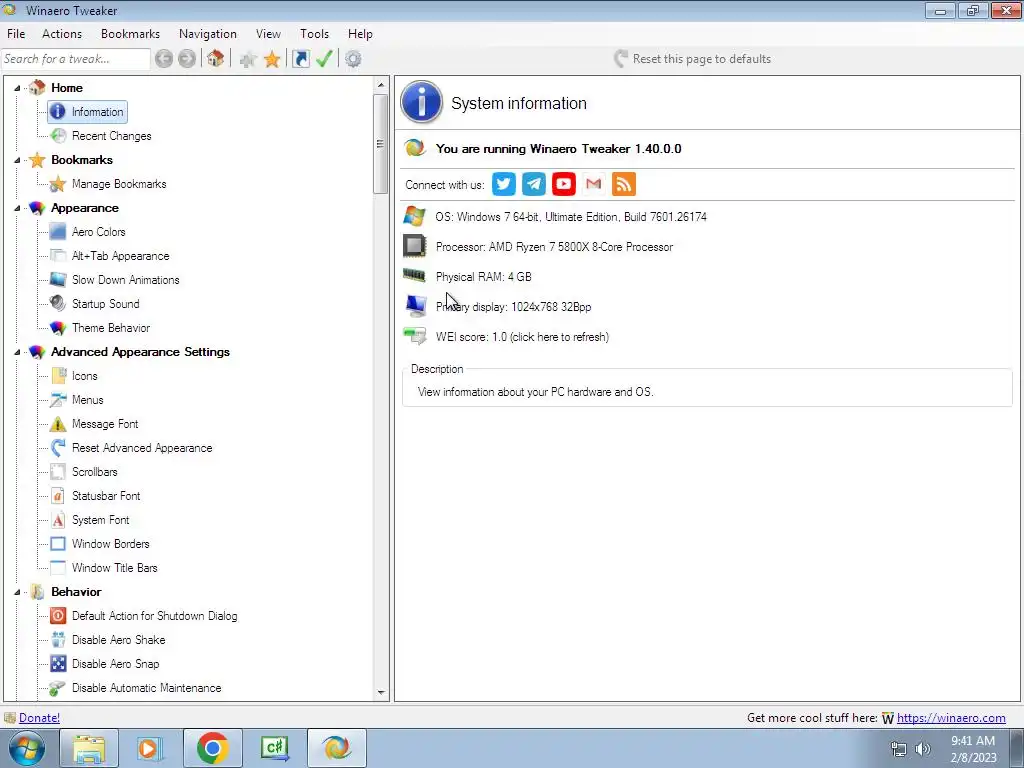
Task: Click the Gmail contact icon
Action: [x=594, y=184]
